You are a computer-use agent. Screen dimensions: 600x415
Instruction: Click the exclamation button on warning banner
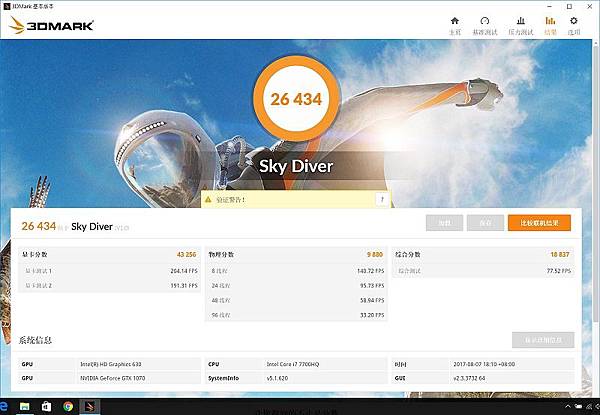coord(382,199)
